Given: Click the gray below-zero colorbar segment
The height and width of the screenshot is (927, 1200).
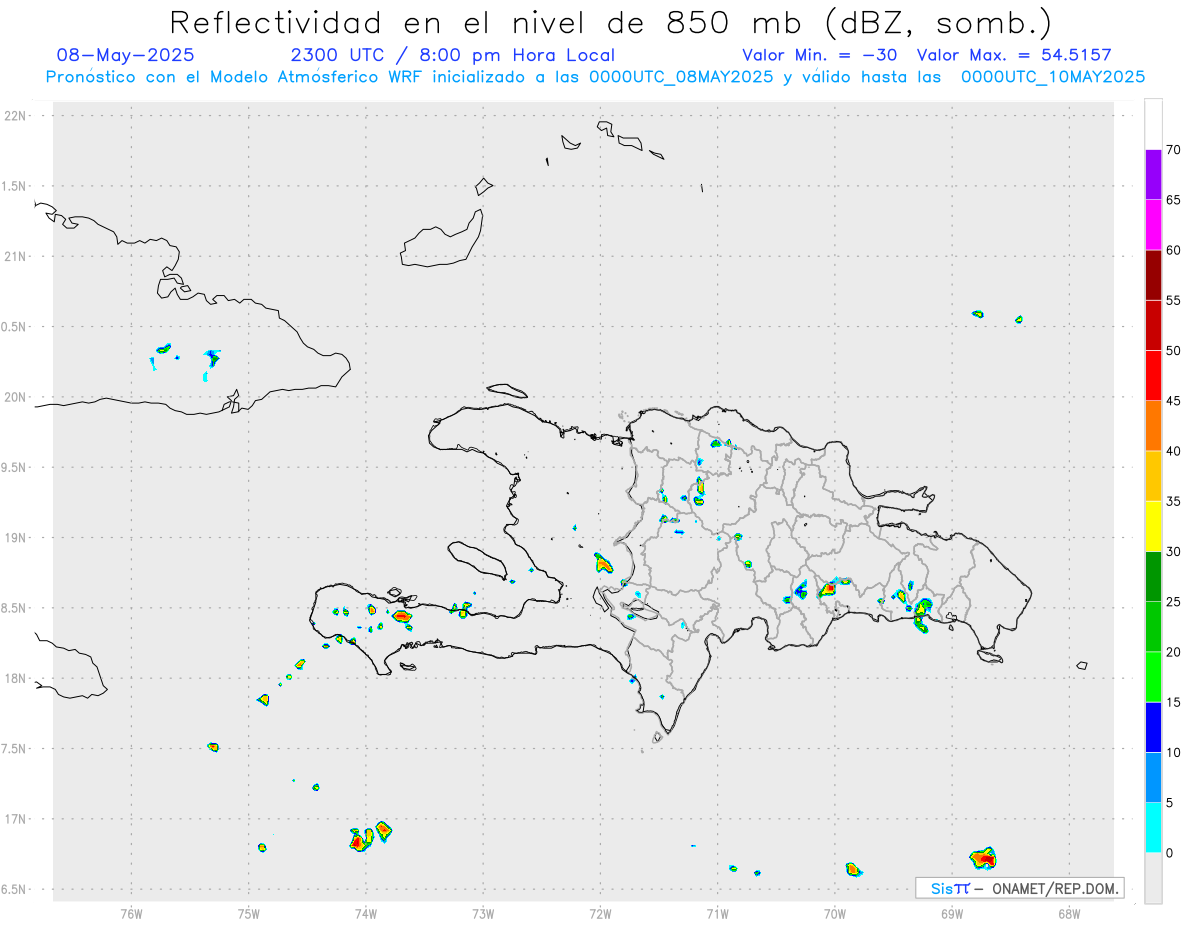Looking at the screenshot, I should pos(1153,878).
